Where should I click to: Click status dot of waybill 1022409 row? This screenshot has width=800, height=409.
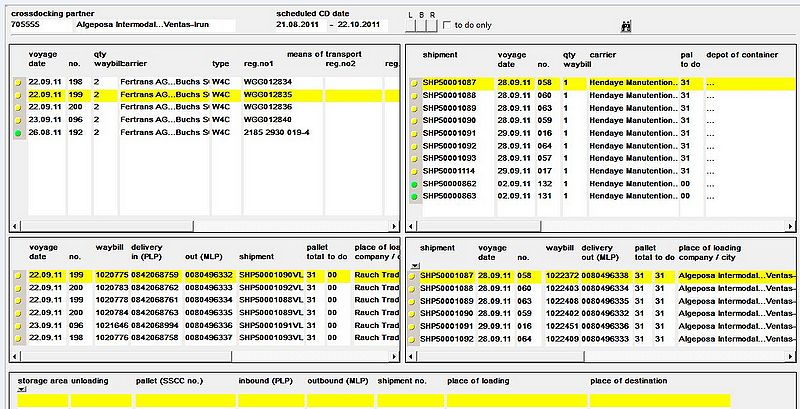click(x=413, y=339)
